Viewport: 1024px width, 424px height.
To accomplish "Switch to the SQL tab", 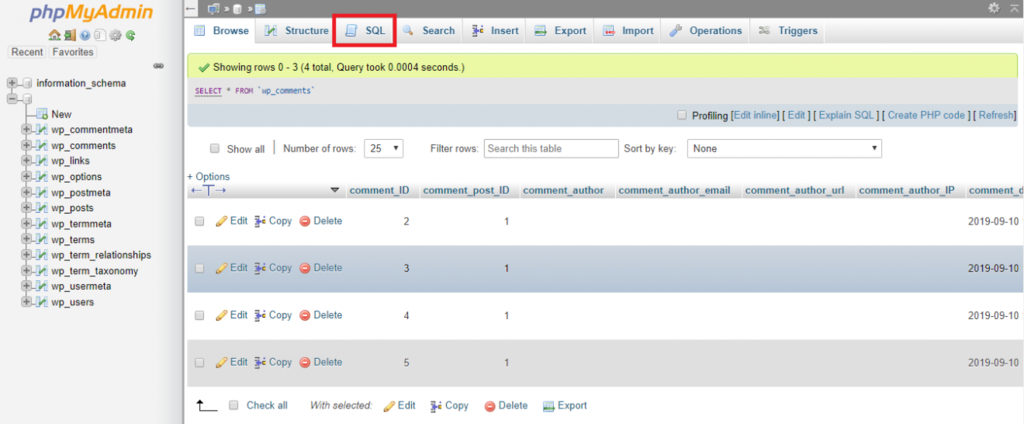I will 365,31.
